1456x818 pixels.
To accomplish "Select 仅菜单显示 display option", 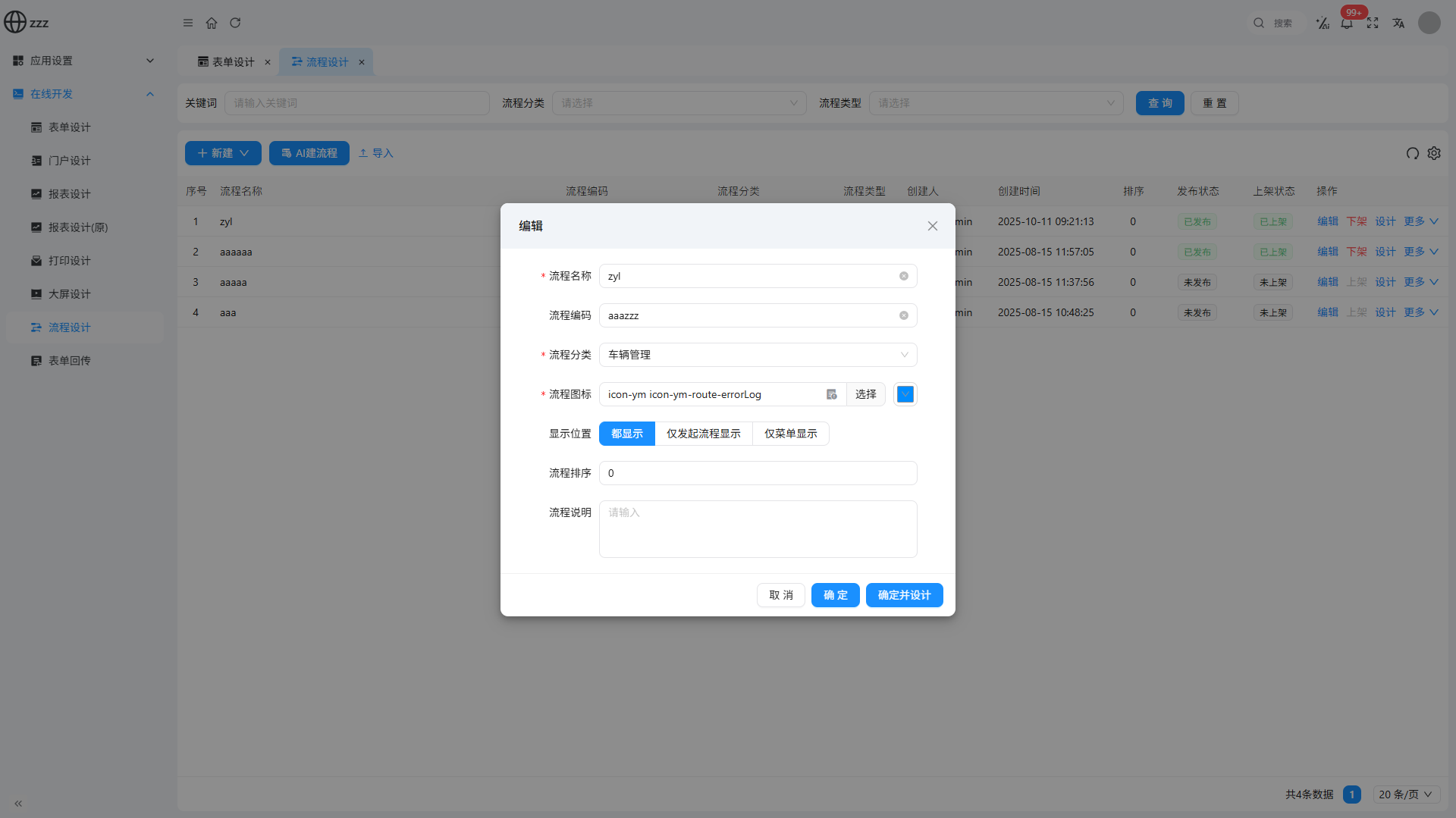I will pos(790,434).
